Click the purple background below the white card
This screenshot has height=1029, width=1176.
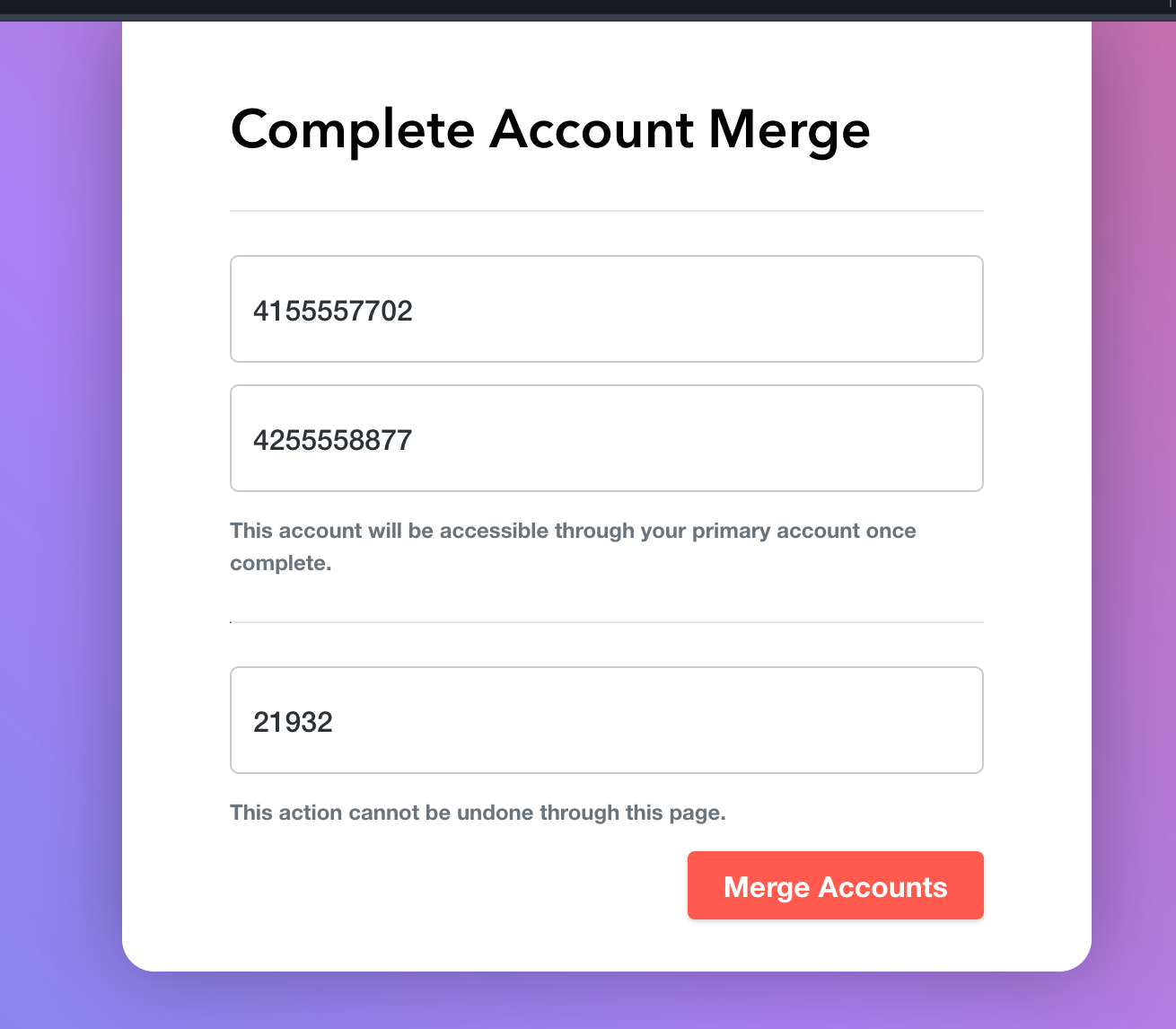tap(607, 1001)
